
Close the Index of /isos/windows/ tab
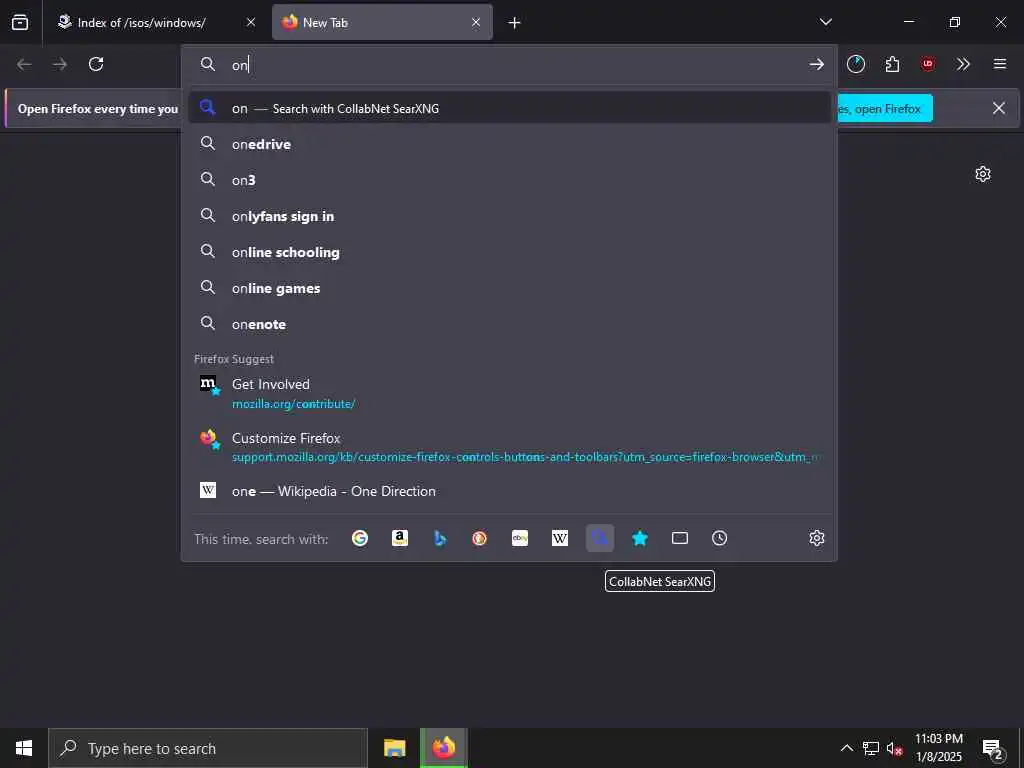pos(251,22)
